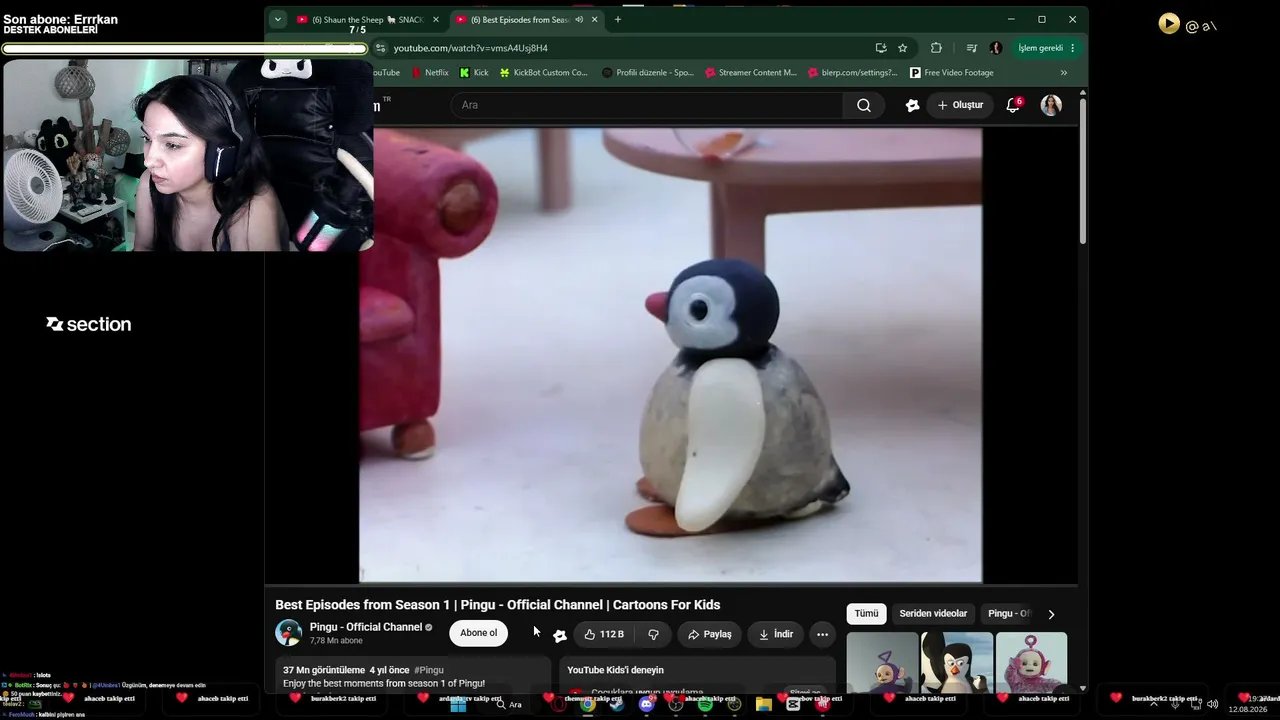Close the Best Episodes tab
This screenshot has width=1280, height=720.
click(595, 19)
